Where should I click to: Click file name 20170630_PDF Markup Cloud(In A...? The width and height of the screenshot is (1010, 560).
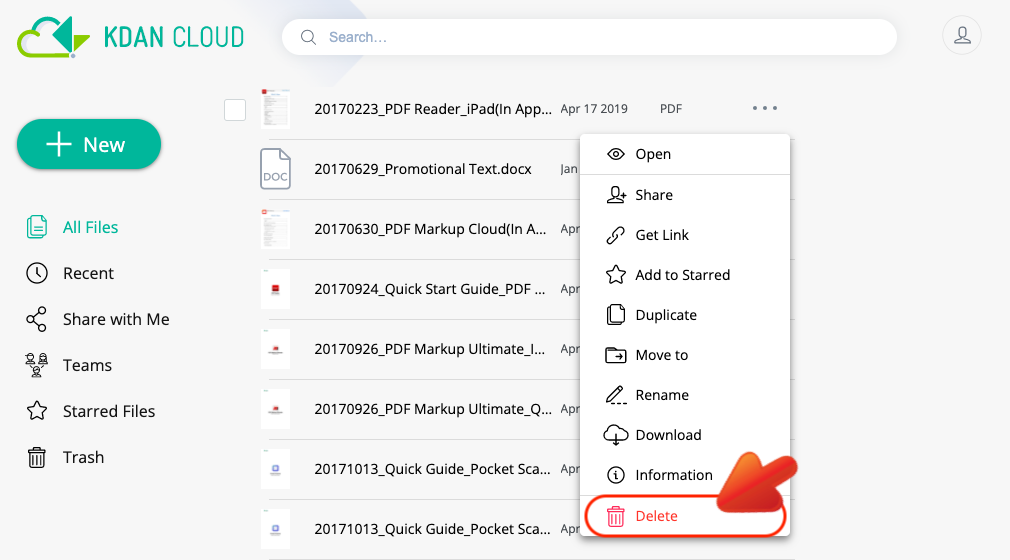tap(430, 229)
